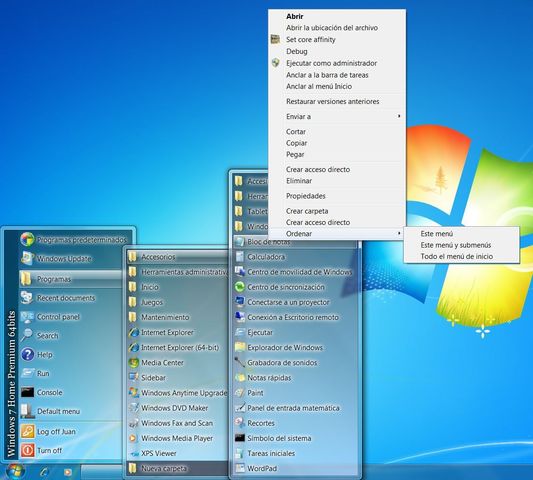Open the Nueva carpeta folder
This screenshot has height=480, width=533.
[x=177, y=468]
